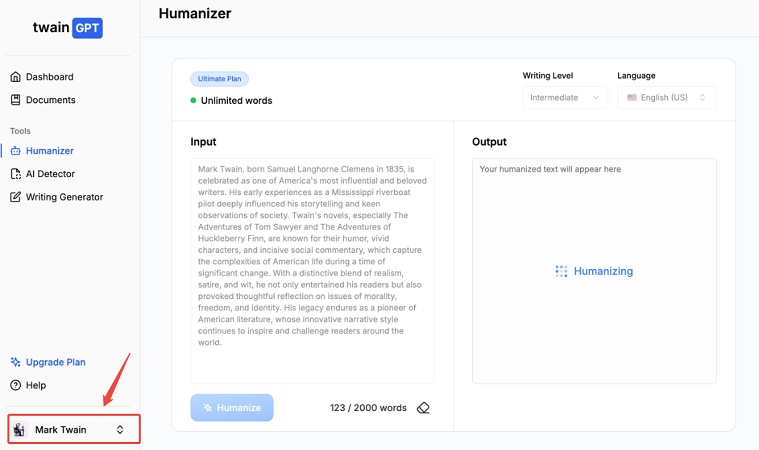The width and height of the screenshot is (759, 450).
Task: Click the Upgrade Plan link
Action: [56, 362]
